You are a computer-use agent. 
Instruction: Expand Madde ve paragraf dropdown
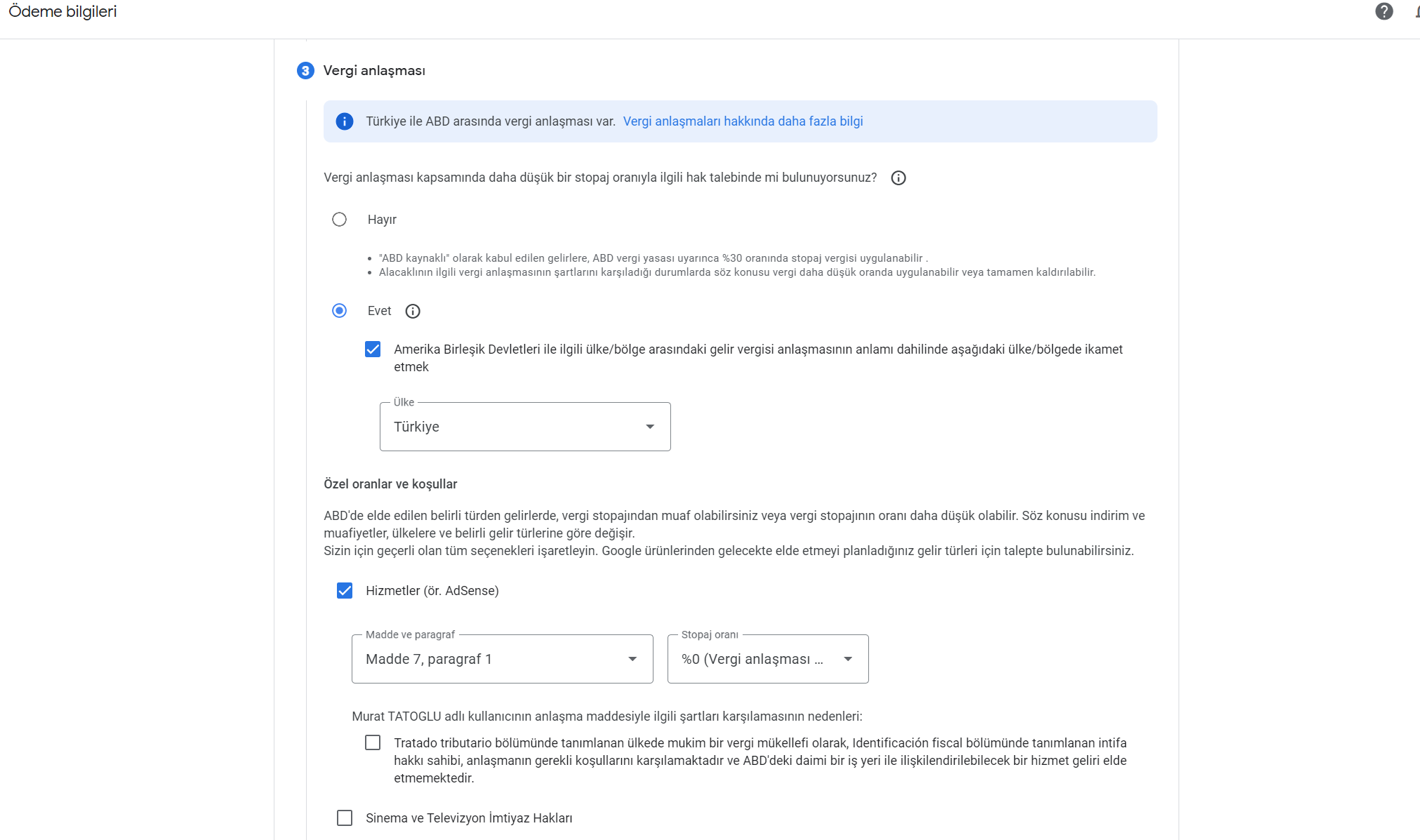click(503, 659)
